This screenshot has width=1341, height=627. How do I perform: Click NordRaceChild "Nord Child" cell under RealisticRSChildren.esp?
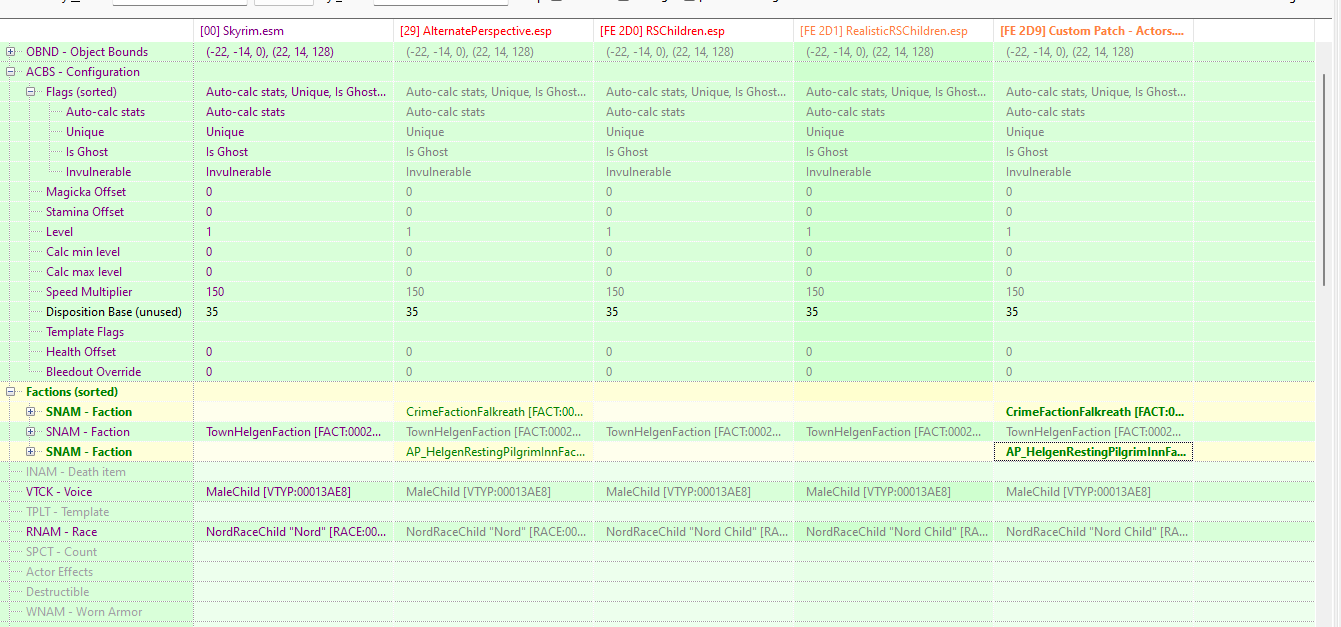pos(894,532)
